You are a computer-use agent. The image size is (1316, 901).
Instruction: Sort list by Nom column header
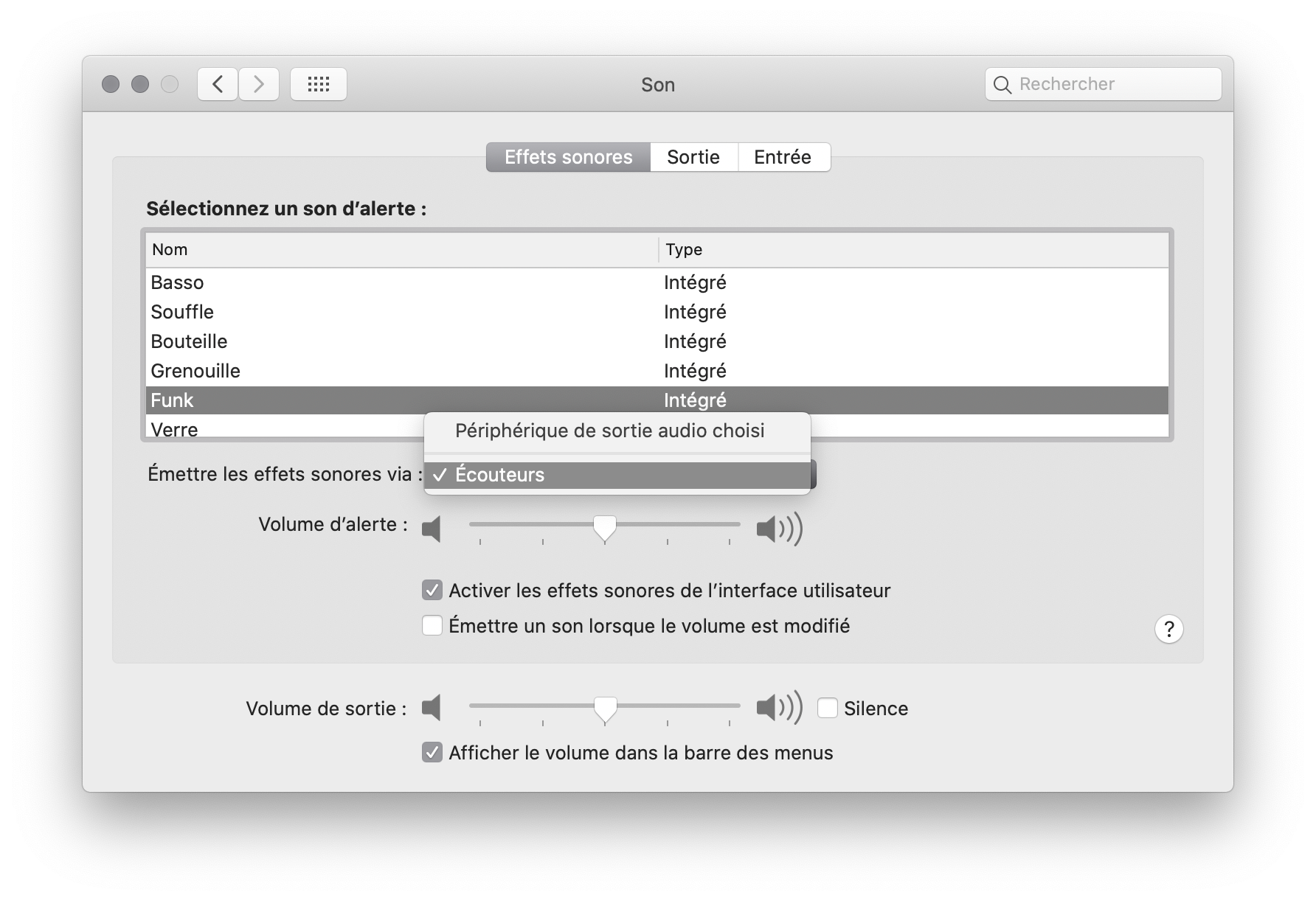pyautogui.click(x=402, y=250)
